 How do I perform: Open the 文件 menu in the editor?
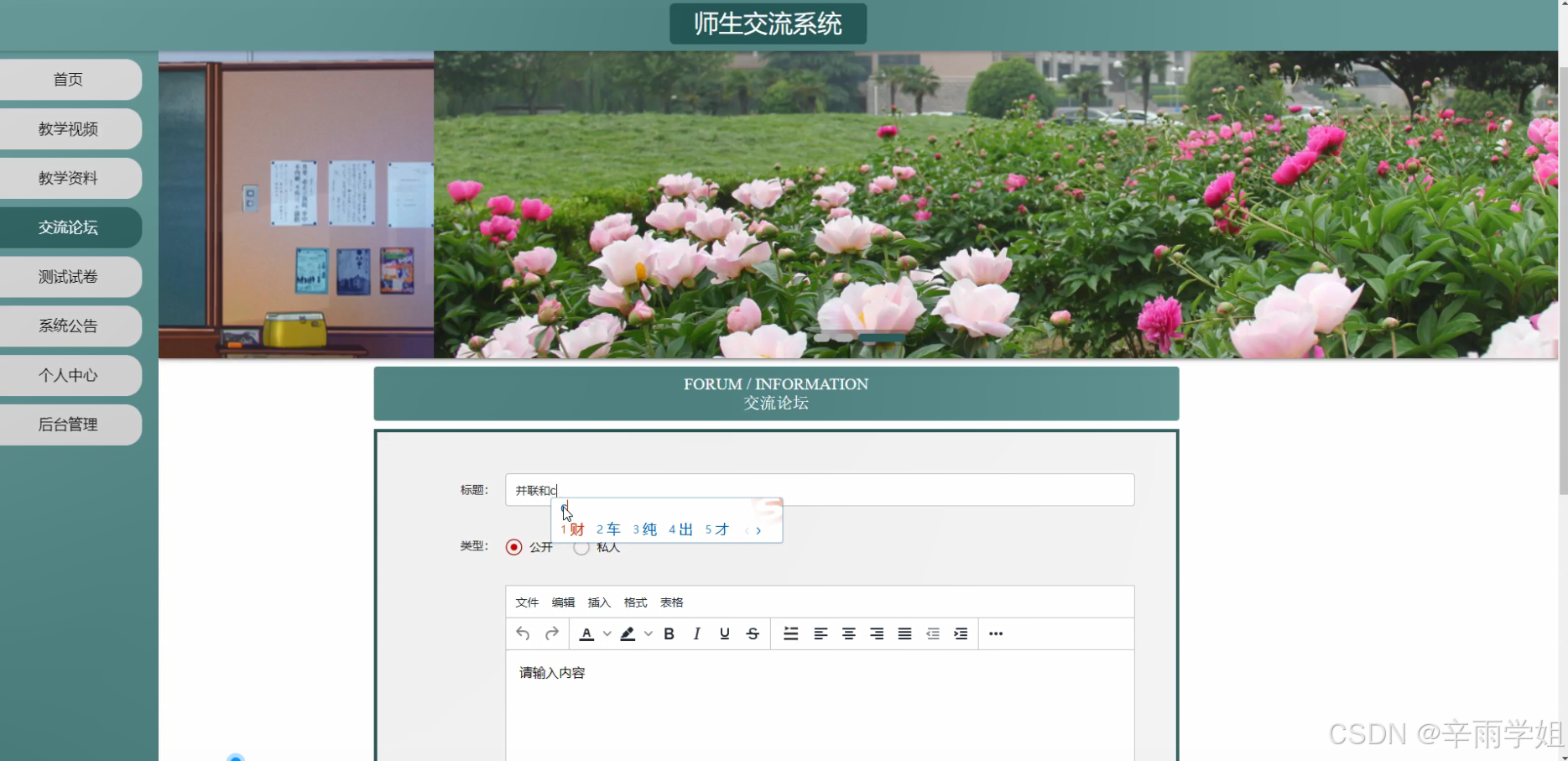click(x=527, y=602)
